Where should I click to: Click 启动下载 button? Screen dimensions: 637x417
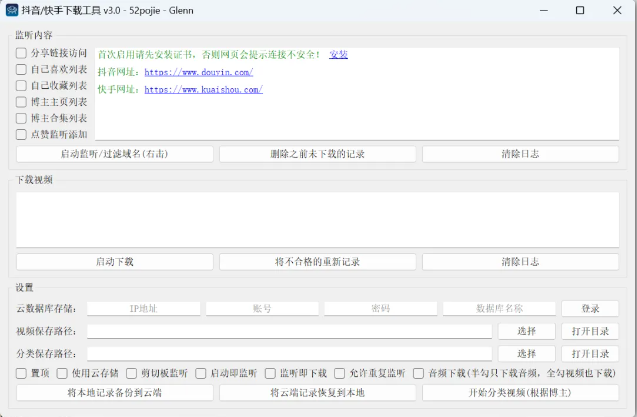tap(115, 262)
